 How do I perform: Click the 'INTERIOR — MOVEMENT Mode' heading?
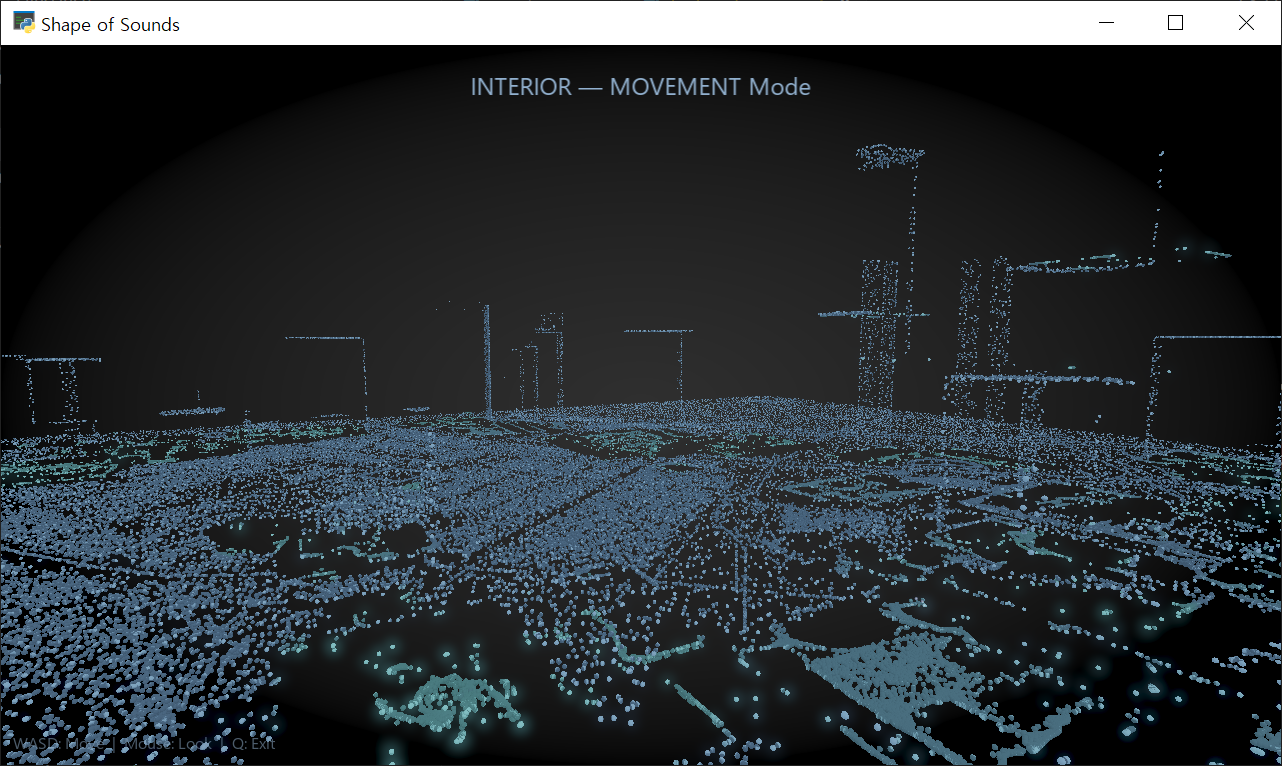click(640, 87)
